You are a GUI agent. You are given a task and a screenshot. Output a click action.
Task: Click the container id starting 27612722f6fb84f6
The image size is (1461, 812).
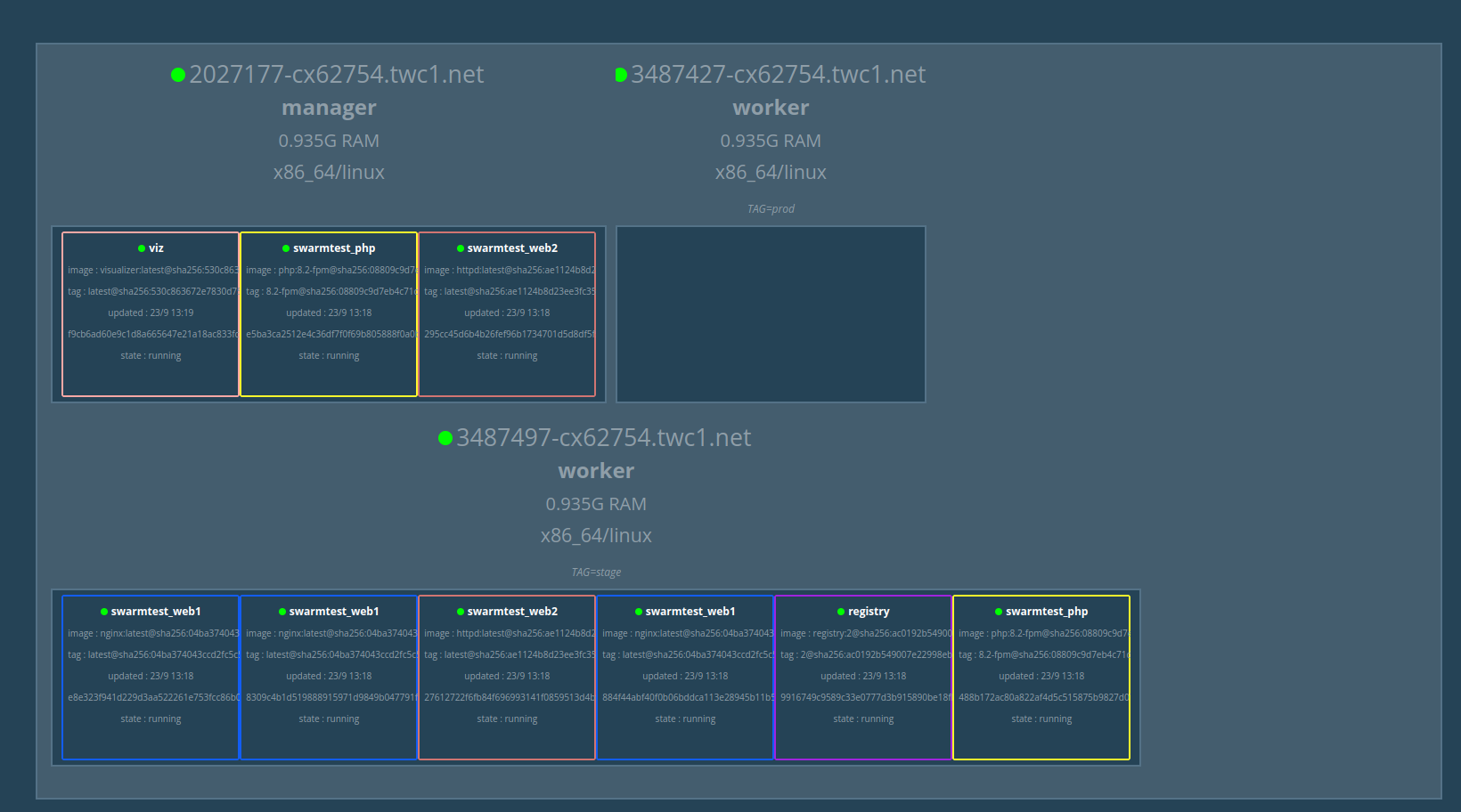(510, 697)
